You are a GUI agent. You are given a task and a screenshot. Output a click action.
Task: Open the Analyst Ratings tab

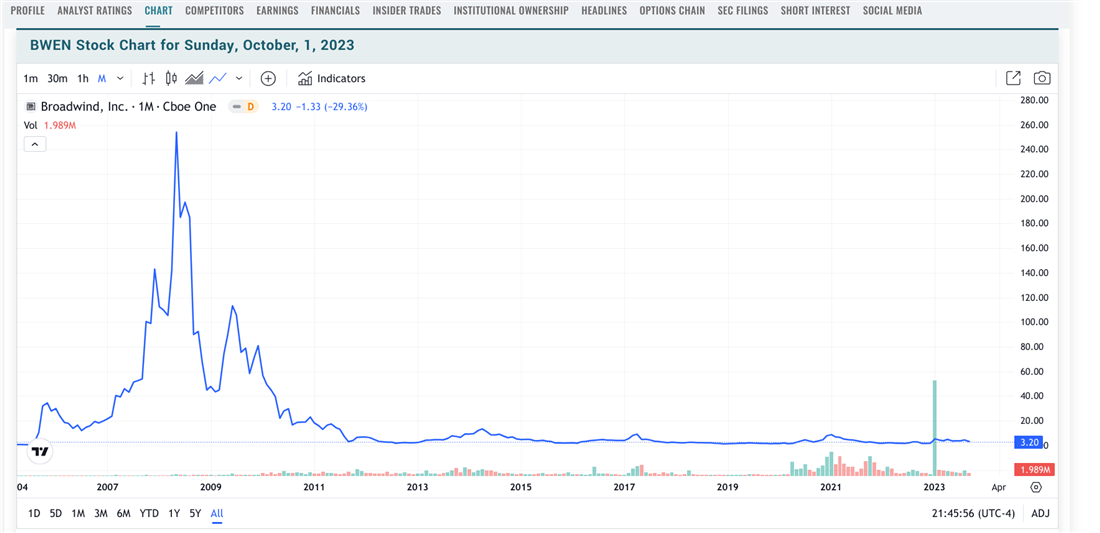tap(94, 11)
